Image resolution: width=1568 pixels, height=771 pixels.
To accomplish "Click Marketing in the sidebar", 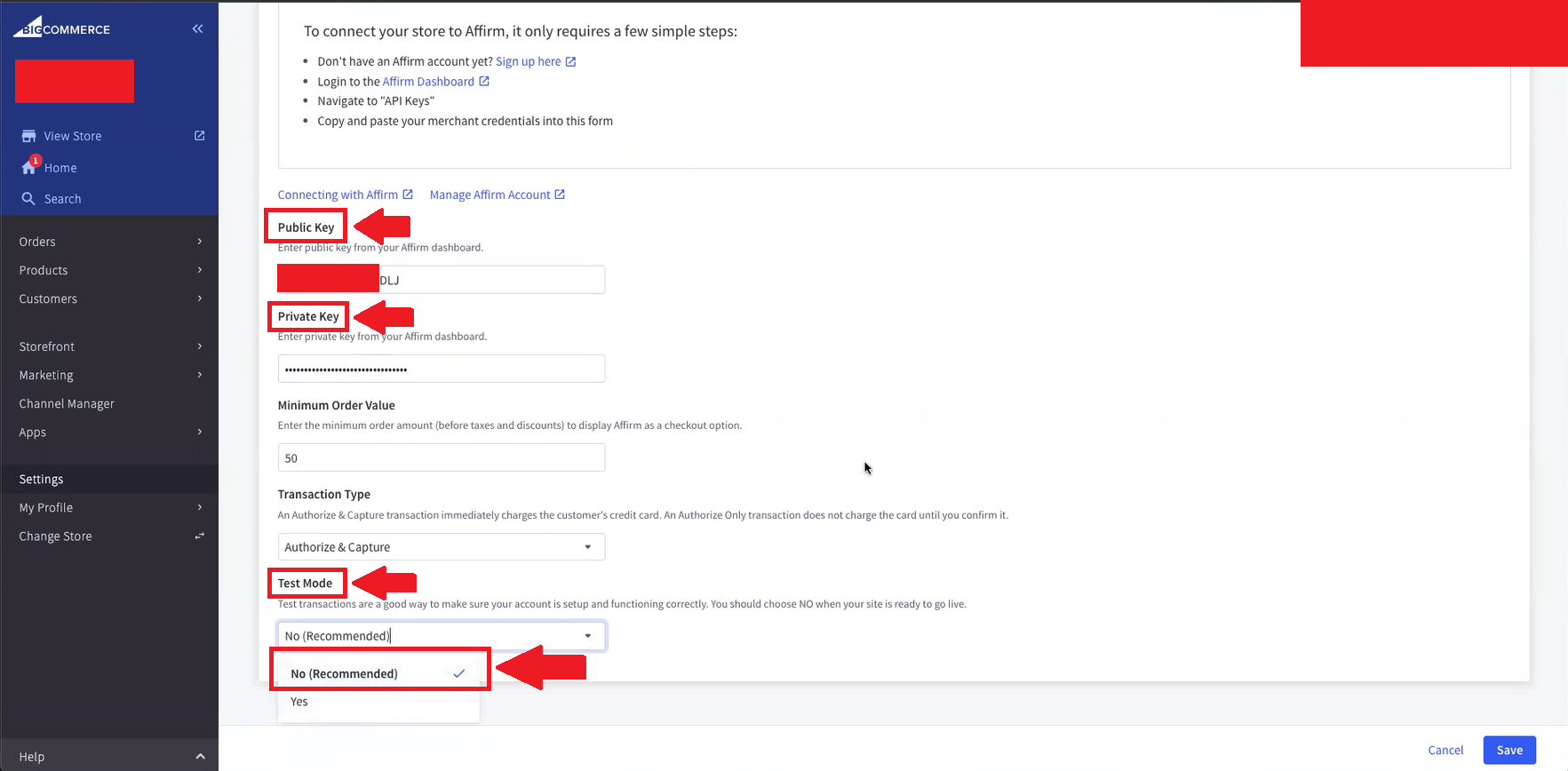I will click(x=46, y=375).
